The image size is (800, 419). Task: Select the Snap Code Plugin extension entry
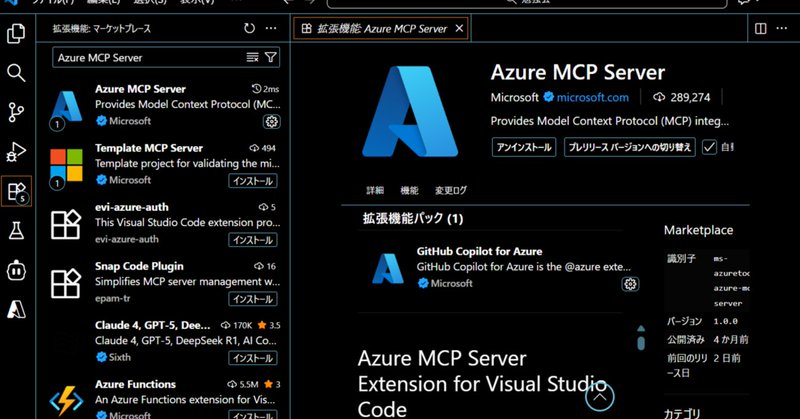tap(165, 283)
